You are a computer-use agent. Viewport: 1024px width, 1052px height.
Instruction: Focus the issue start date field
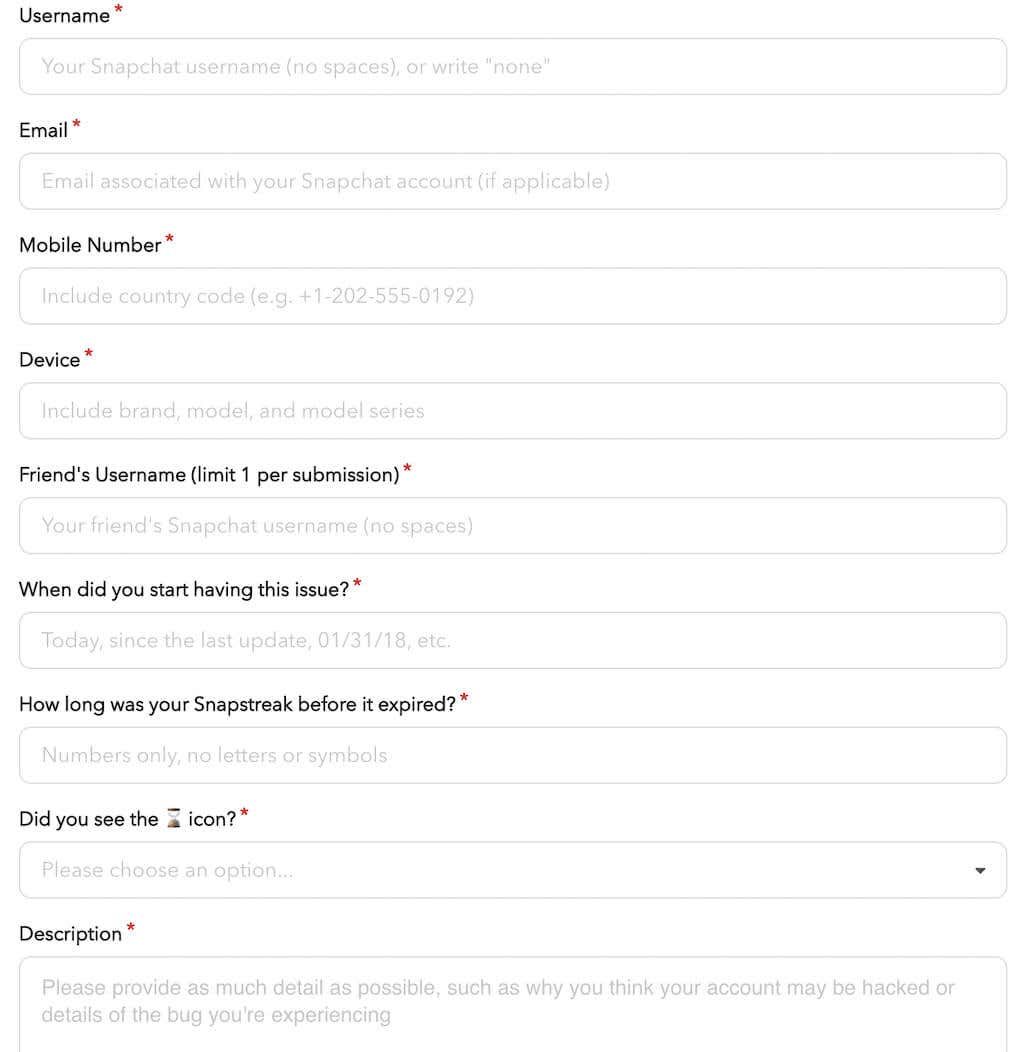(512, 640)
